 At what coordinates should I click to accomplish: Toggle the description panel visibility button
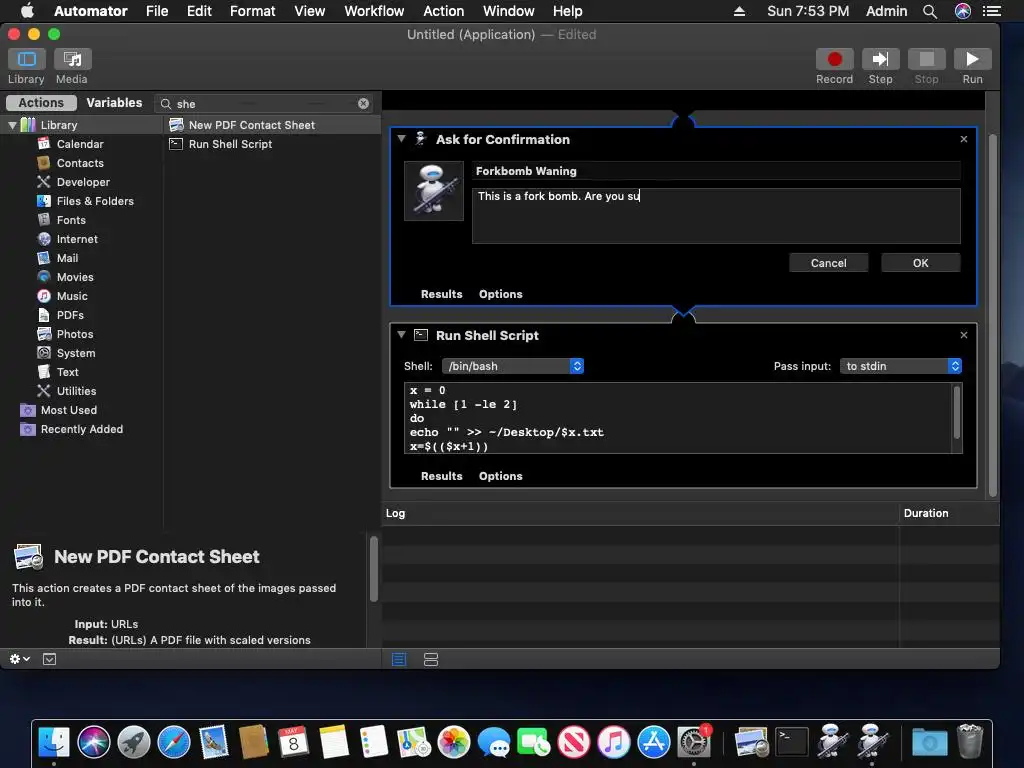(x=50, y=659)
